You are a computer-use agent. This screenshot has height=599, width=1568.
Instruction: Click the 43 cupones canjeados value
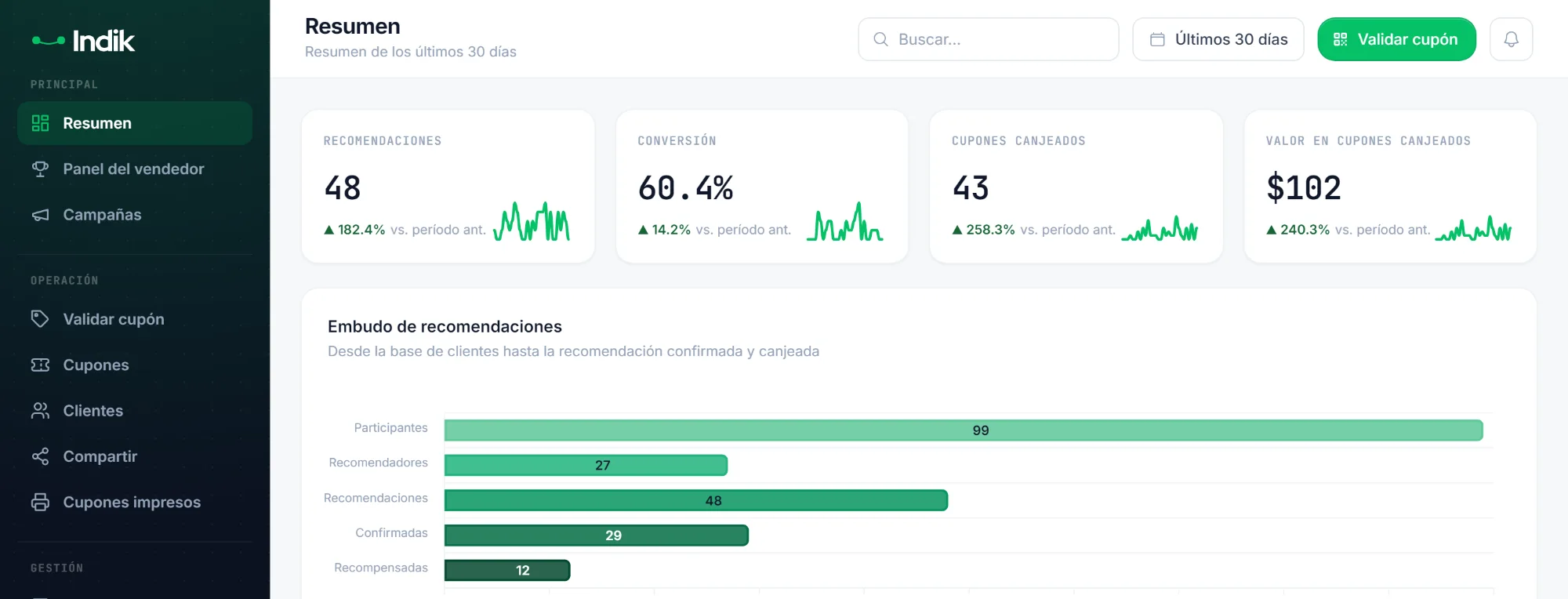971,188
